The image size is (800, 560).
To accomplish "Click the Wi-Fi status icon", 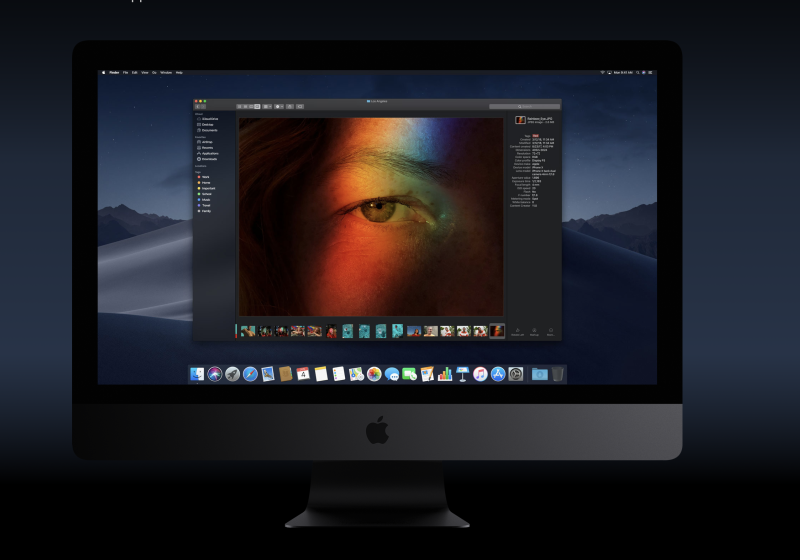I will tap(603, 72).
